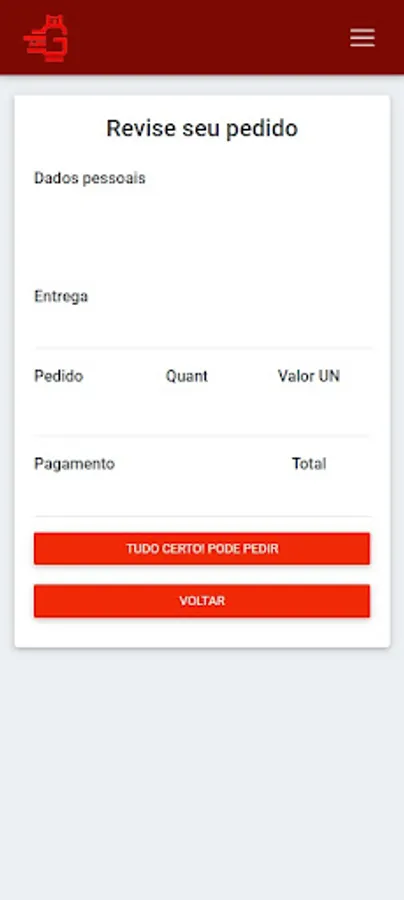Click the Pagamento label
The image size is (404, 900).
pyautogui.click(x=75, y=464)
